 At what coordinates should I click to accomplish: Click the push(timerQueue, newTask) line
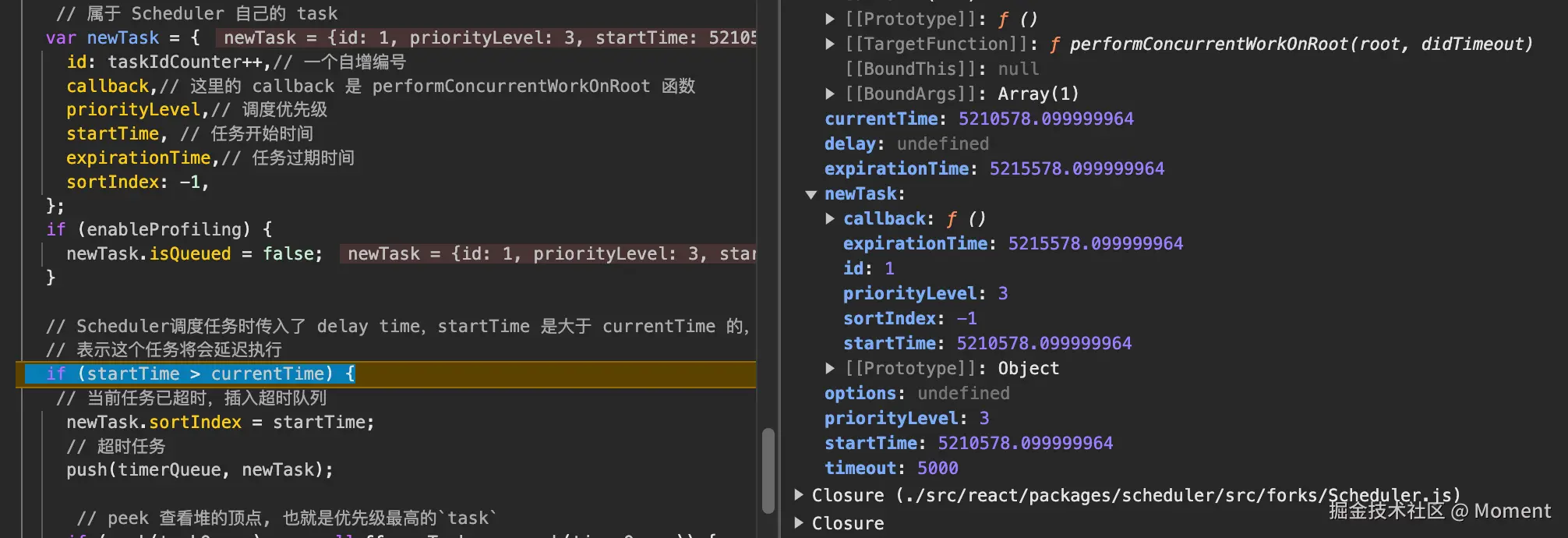click(x=200, y=470)
